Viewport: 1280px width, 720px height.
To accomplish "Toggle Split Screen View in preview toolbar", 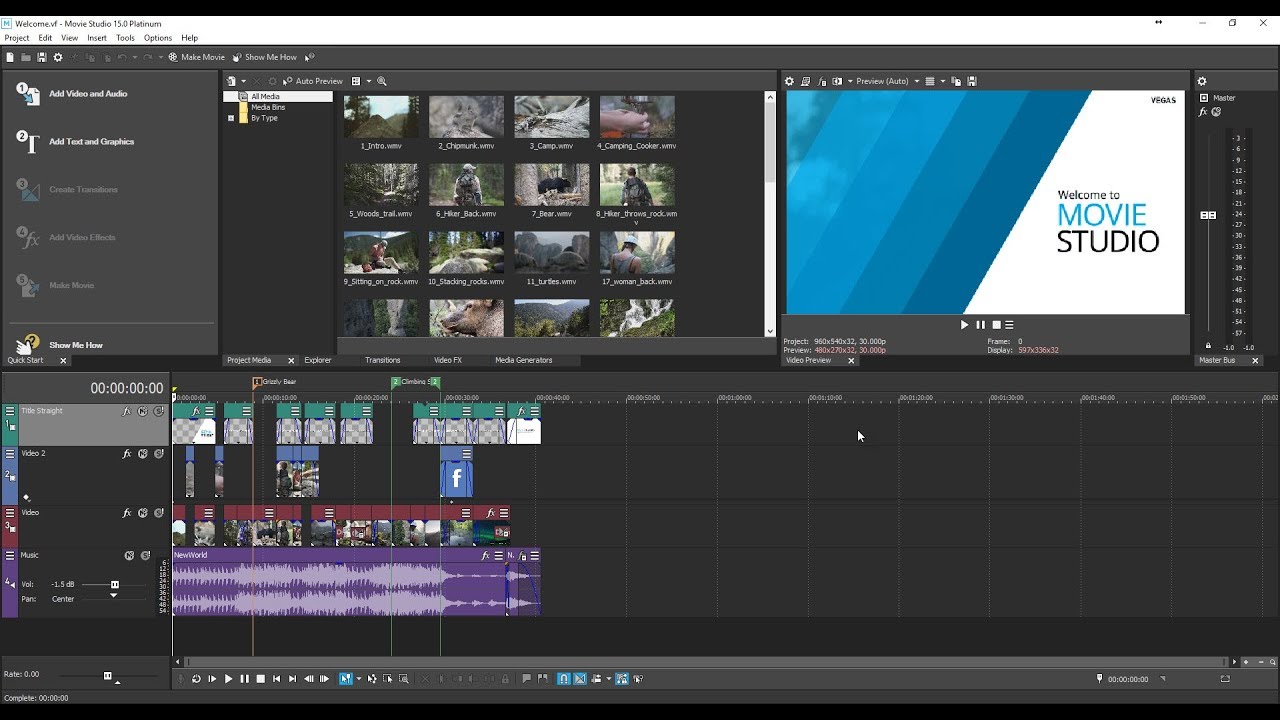I will coord(837,81).
